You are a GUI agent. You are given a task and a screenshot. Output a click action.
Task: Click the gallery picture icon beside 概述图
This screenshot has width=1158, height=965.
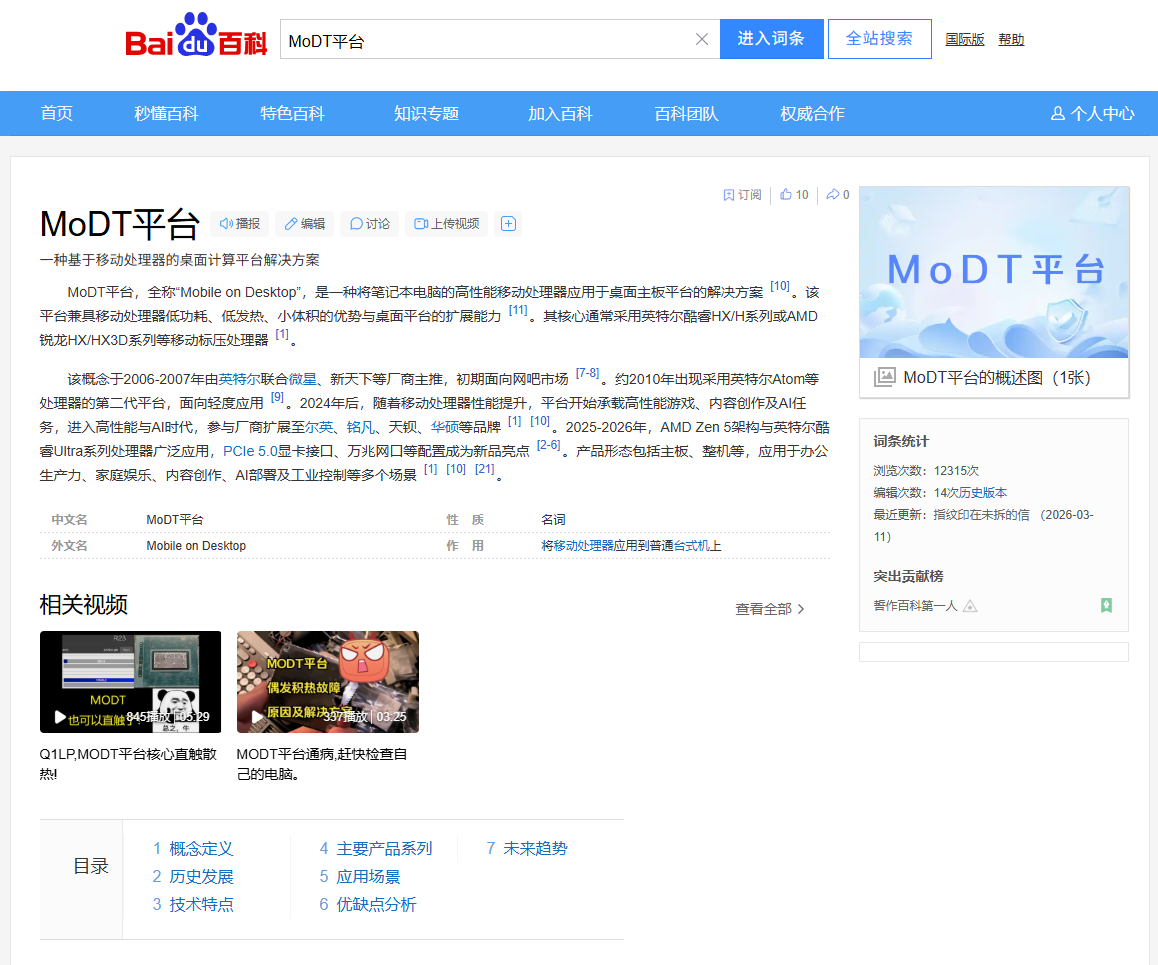coord(884,377)
